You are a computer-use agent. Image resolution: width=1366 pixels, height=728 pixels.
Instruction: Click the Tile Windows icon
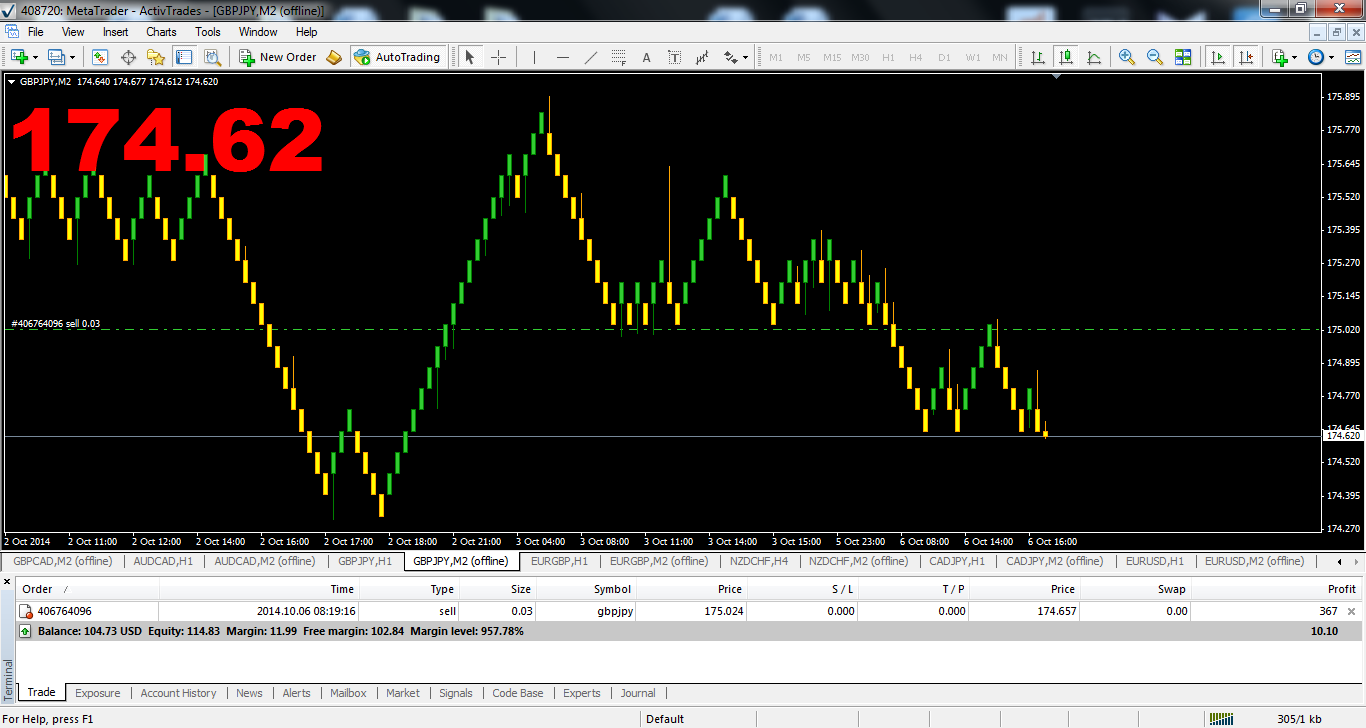coord(1183,57)
